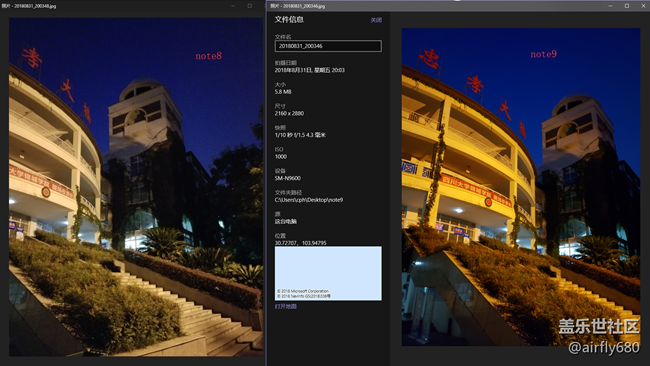Click the 拍摄日期 label
This screenshot has height=366, width=650.
click(x=286, y=63)
